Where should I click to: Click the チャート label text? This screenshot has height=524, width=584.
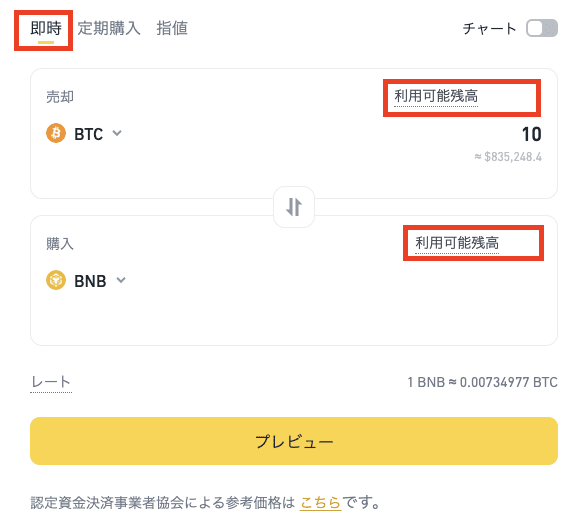489,29
